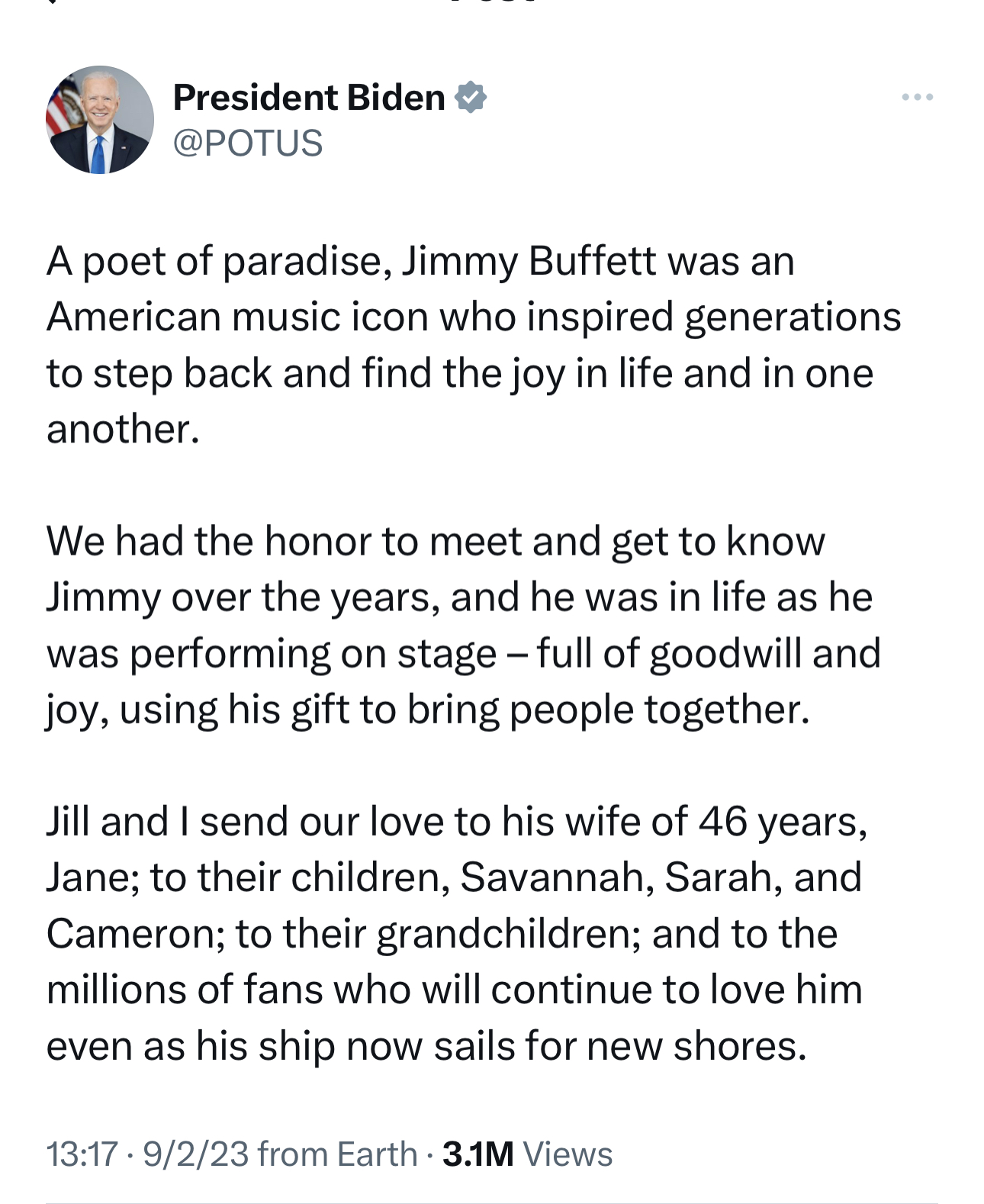This screenshot has width=984, height=1204.
Task: Click the 13:17 post timestamp
Action: click(82, 1154)
